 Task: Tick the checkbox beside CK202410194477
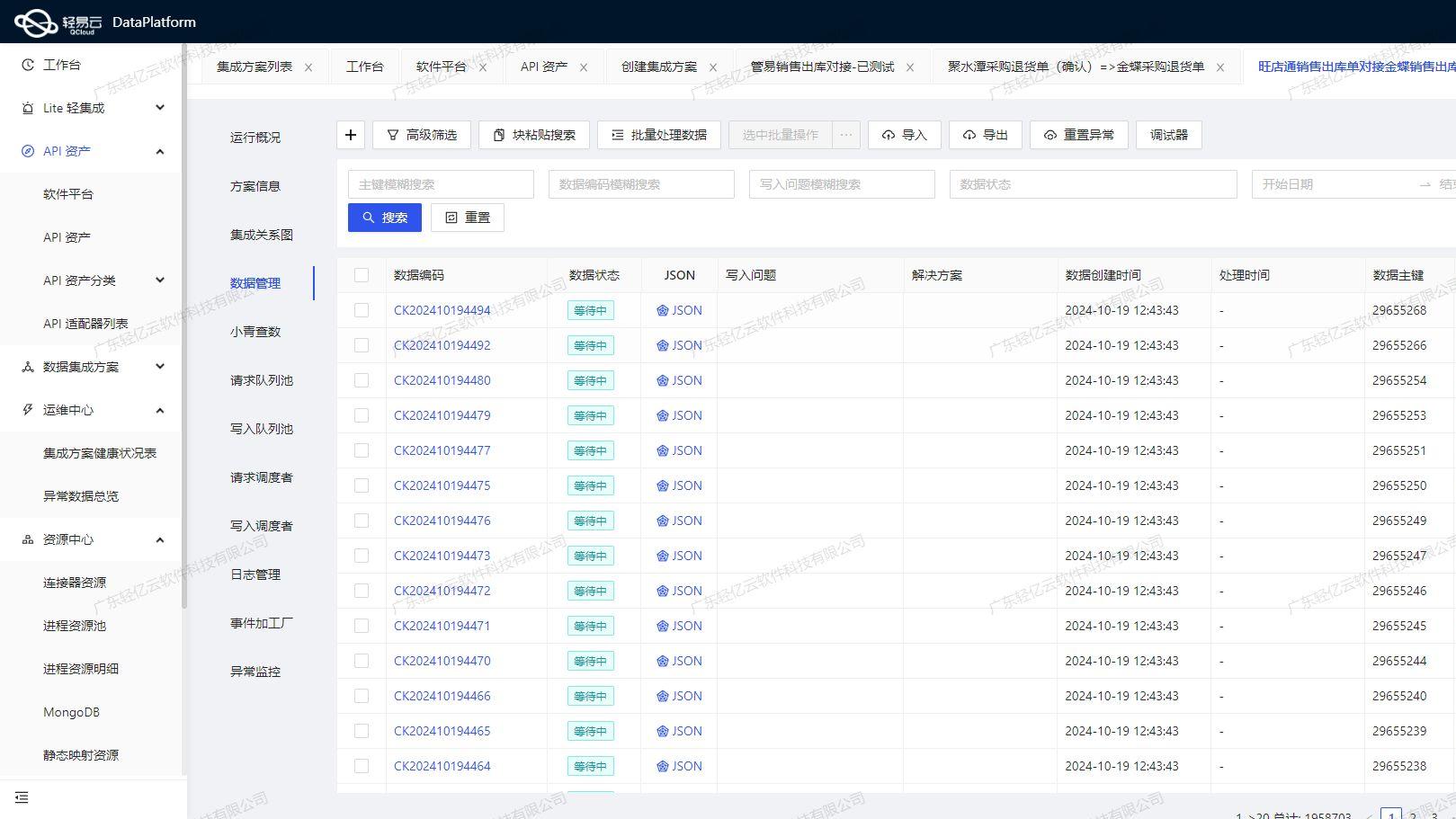pos(362,450)
